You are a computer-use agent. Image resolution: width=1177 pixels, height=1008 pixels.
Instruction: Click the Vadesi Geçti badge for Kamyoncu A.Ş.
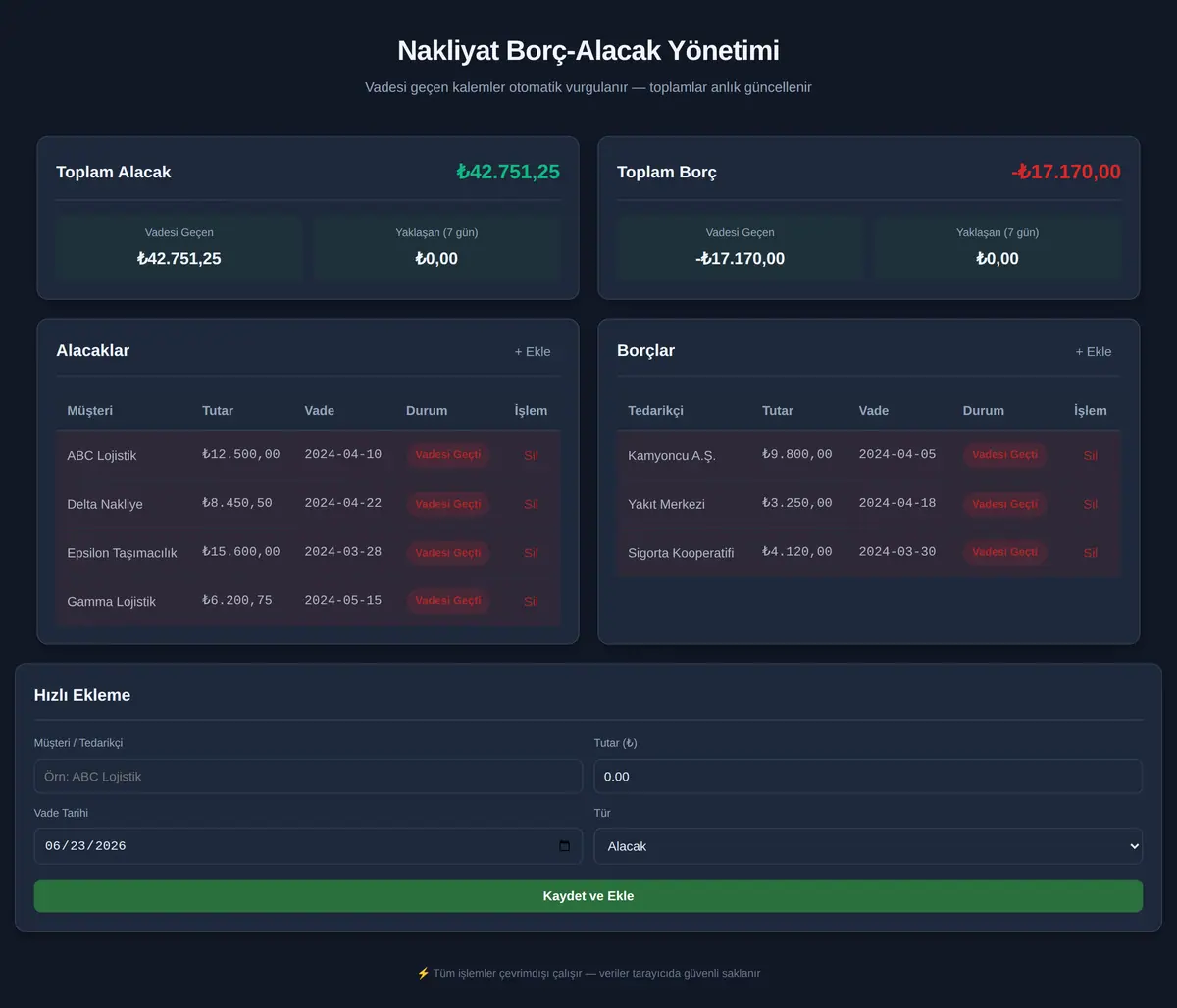click(1004, 455)
